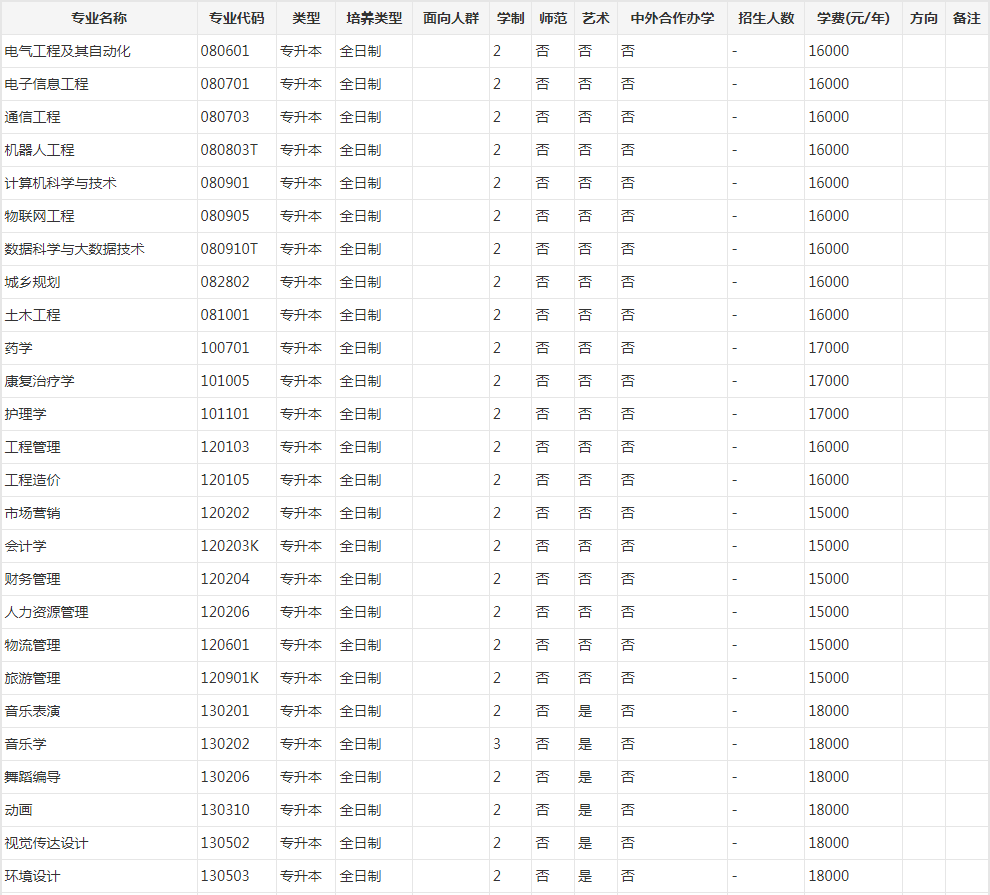Select the 护理学 major name
The height and width of the screenshot is (895, 990).
click(26, 414)
